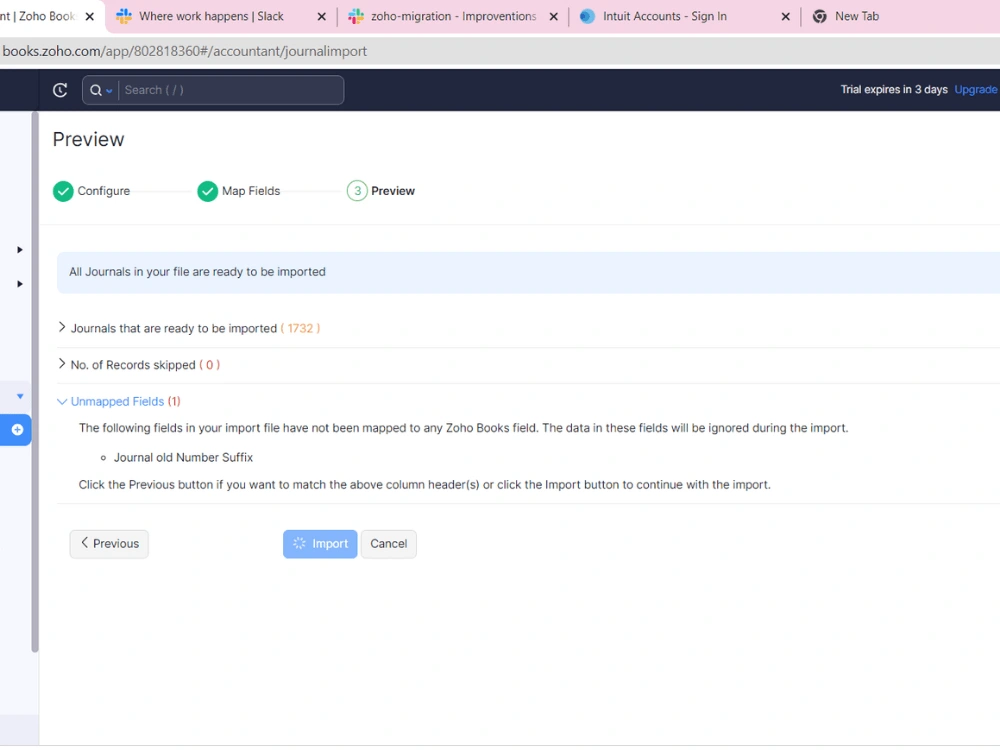Click the Recent Activities clock icon
Image resolution: width=1000 pixels, height=750 pixels.
pos(60,89)
